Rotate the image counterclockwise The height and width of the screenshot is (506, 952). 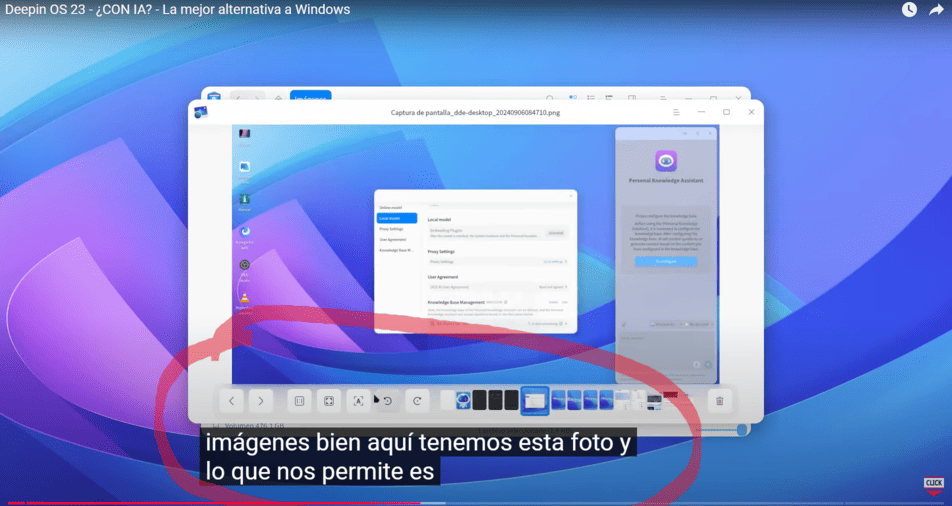(x=387, y=401)
